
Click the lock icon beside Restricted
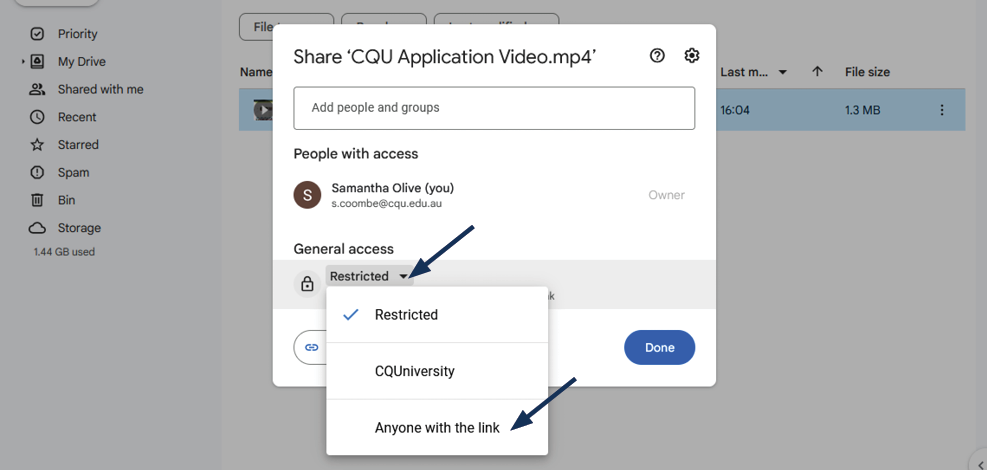coord(308,284)
